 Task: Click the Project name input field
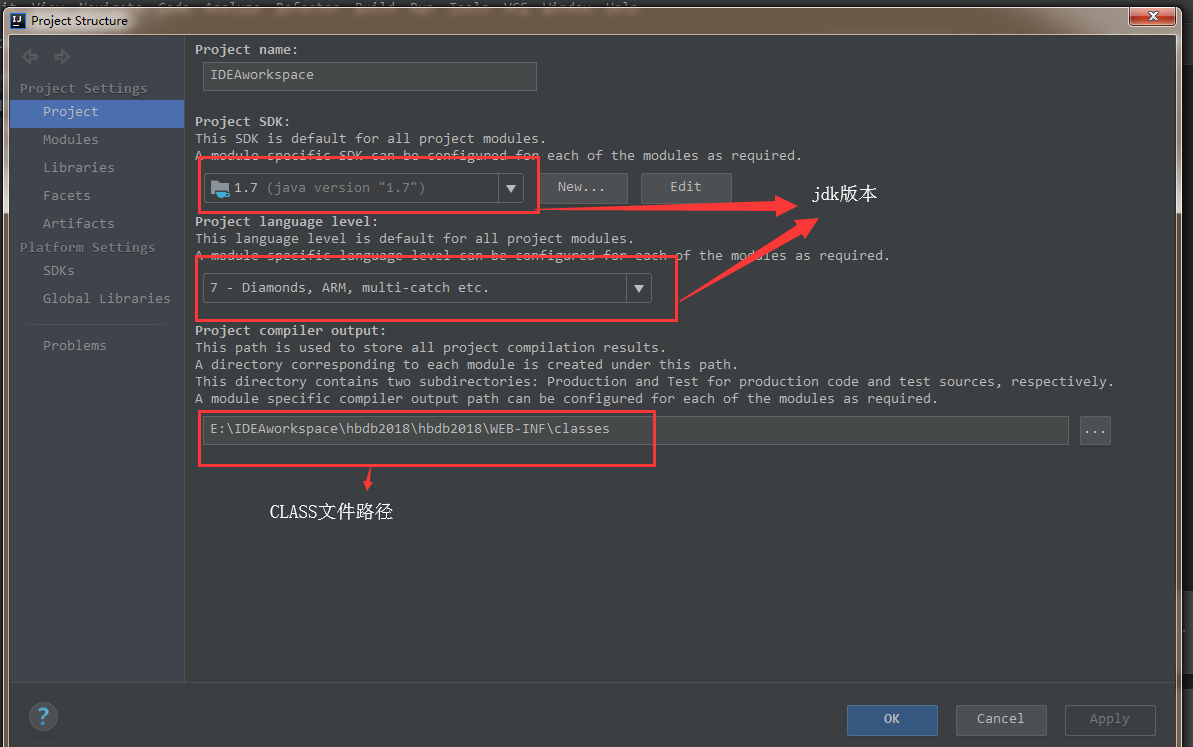[369, 76]
